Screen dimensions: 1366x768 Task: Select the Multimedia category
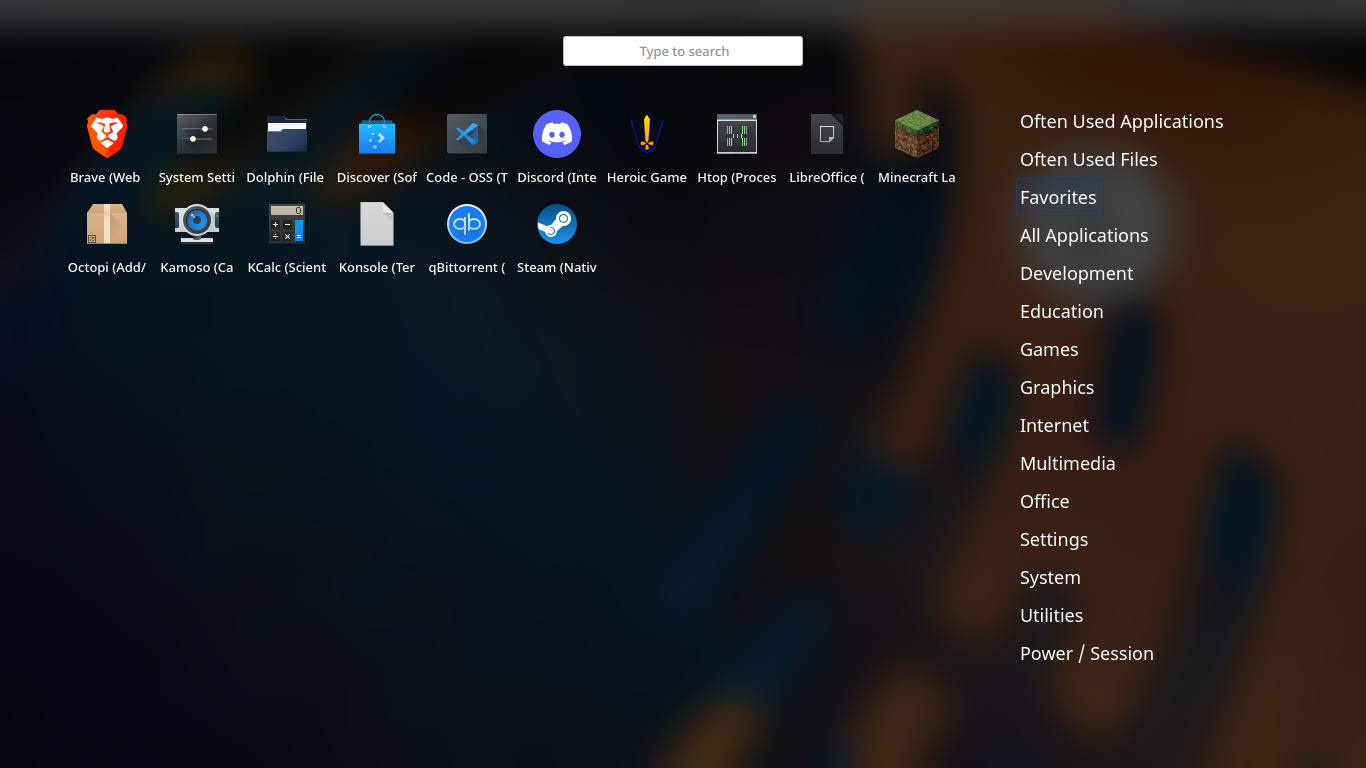tap(1067, 464)
